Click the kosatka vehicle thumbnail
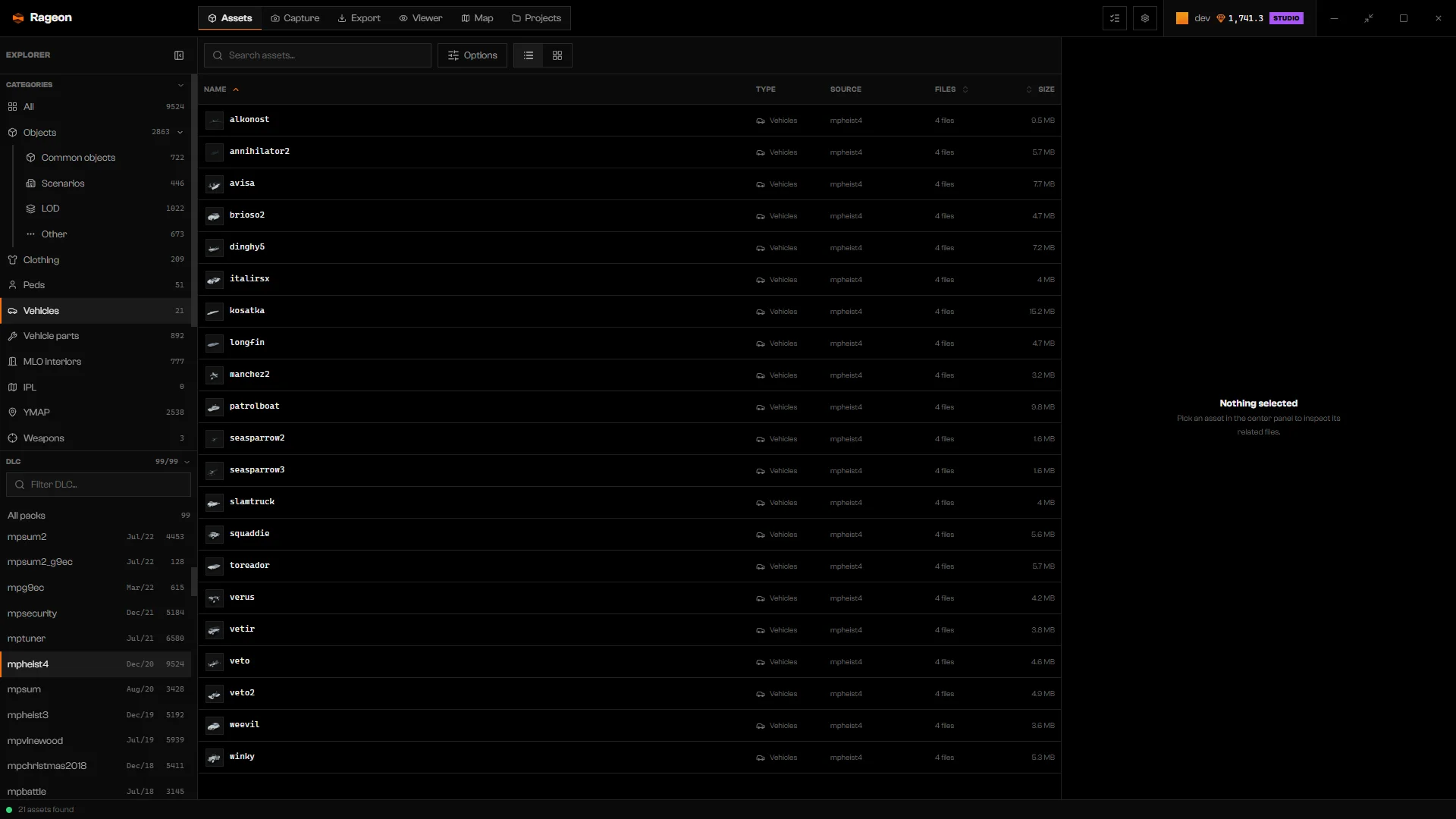 pos(215,312)
